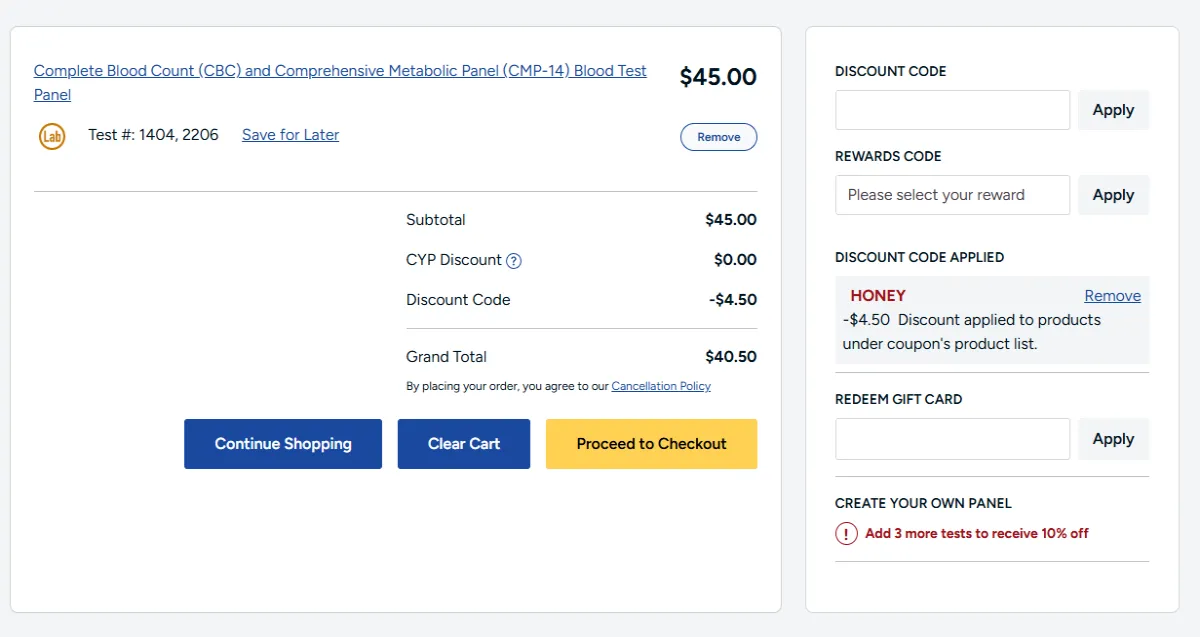Image resolution: width=1200 pixels, height=637 pixels.
Task: Open the CYP Discount help tooltip
Action: pos(514,260)
